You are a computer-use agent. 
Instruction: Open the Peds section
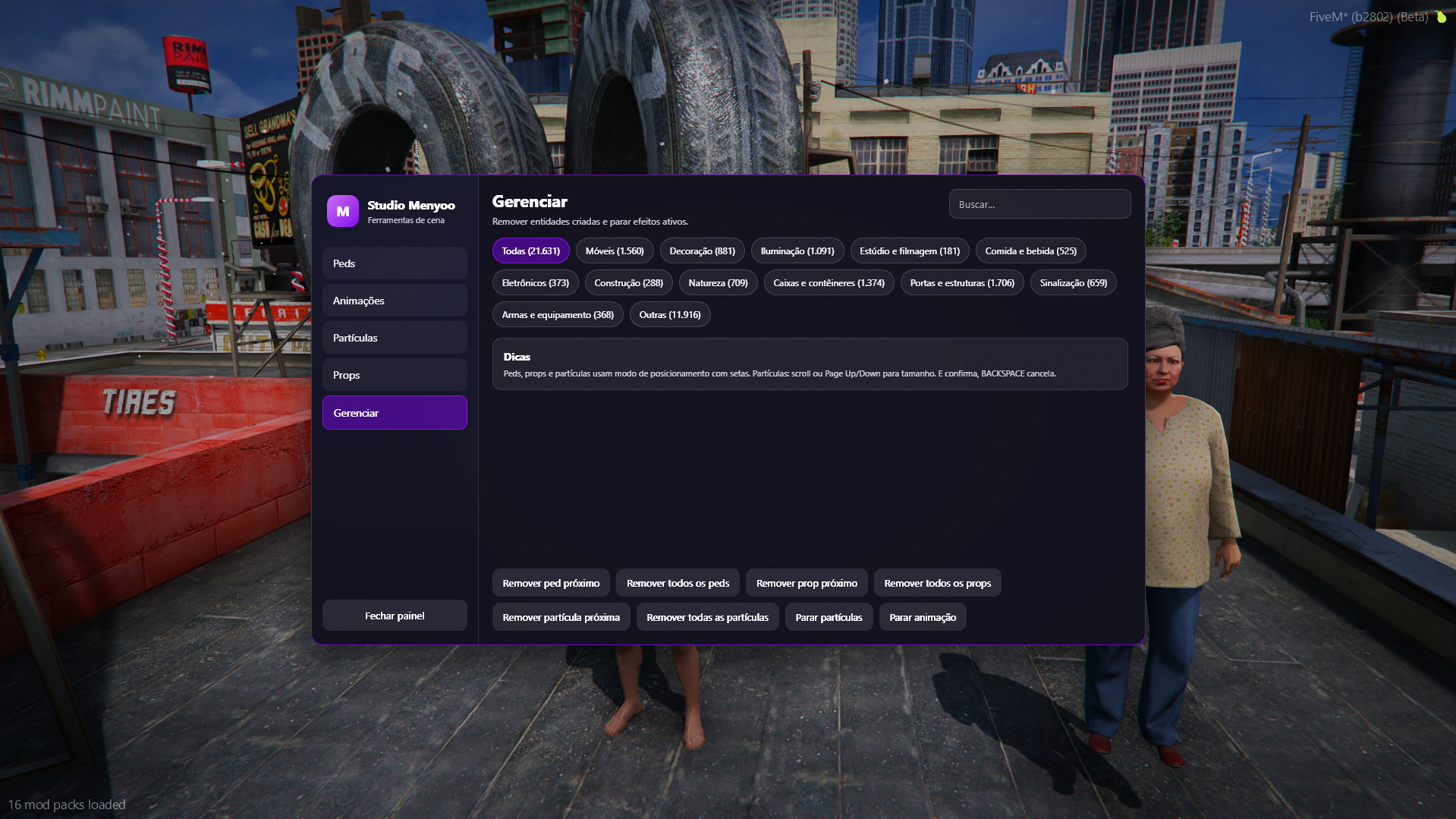point(395,263)
